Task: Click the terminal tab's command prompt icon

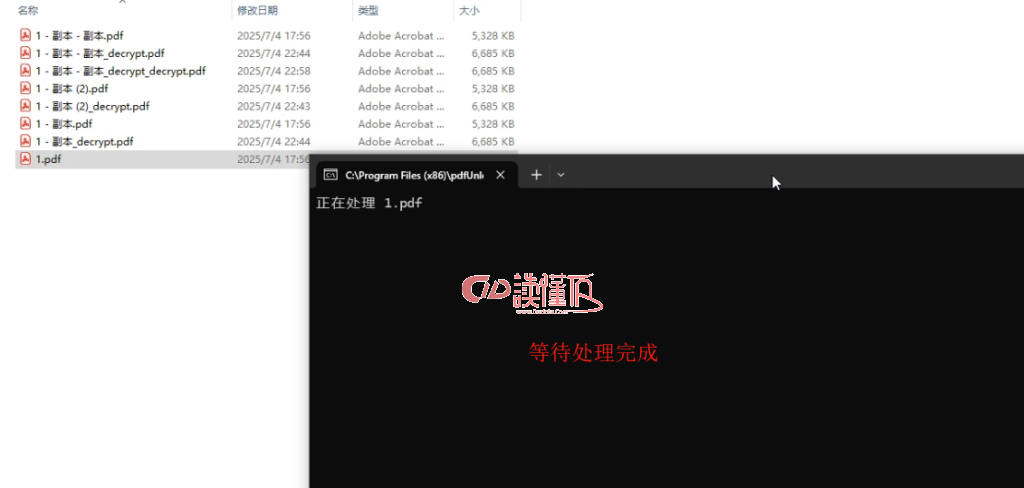Action: [x=331, y=174]
